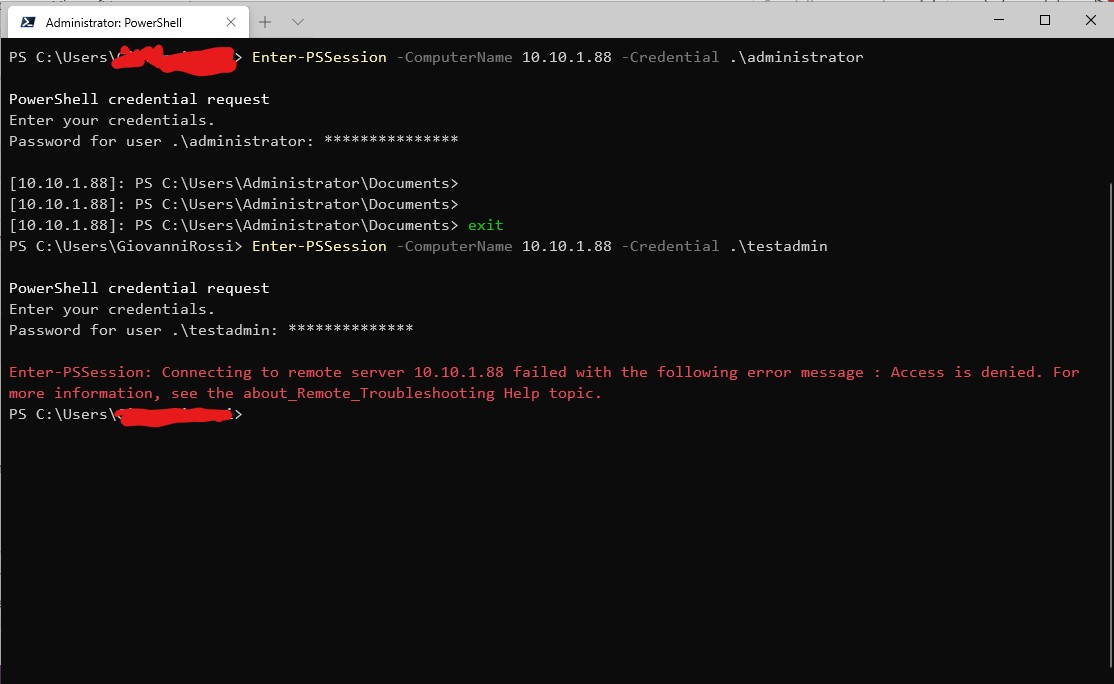
Task: Click the Access is denied error text
Action: [963, 371]
